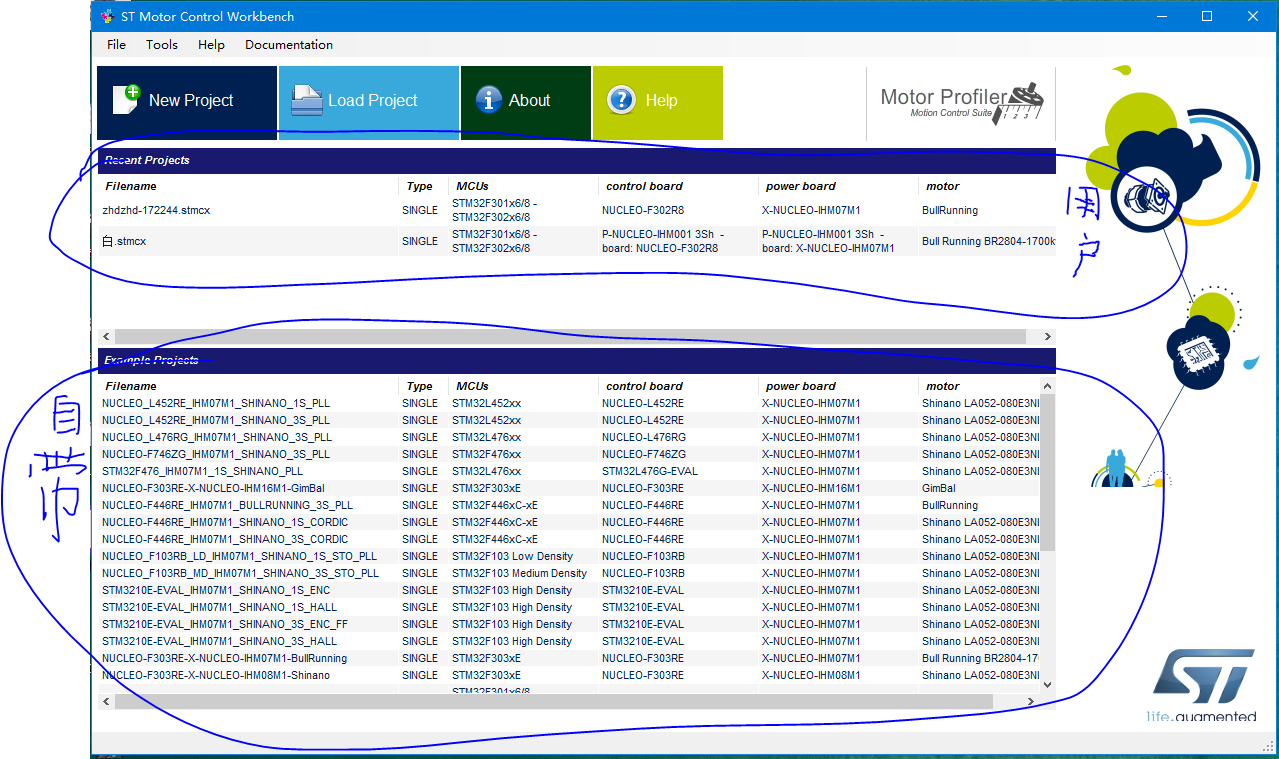
Task: Sort Recent Projects by Filename column
Action: 131,186
